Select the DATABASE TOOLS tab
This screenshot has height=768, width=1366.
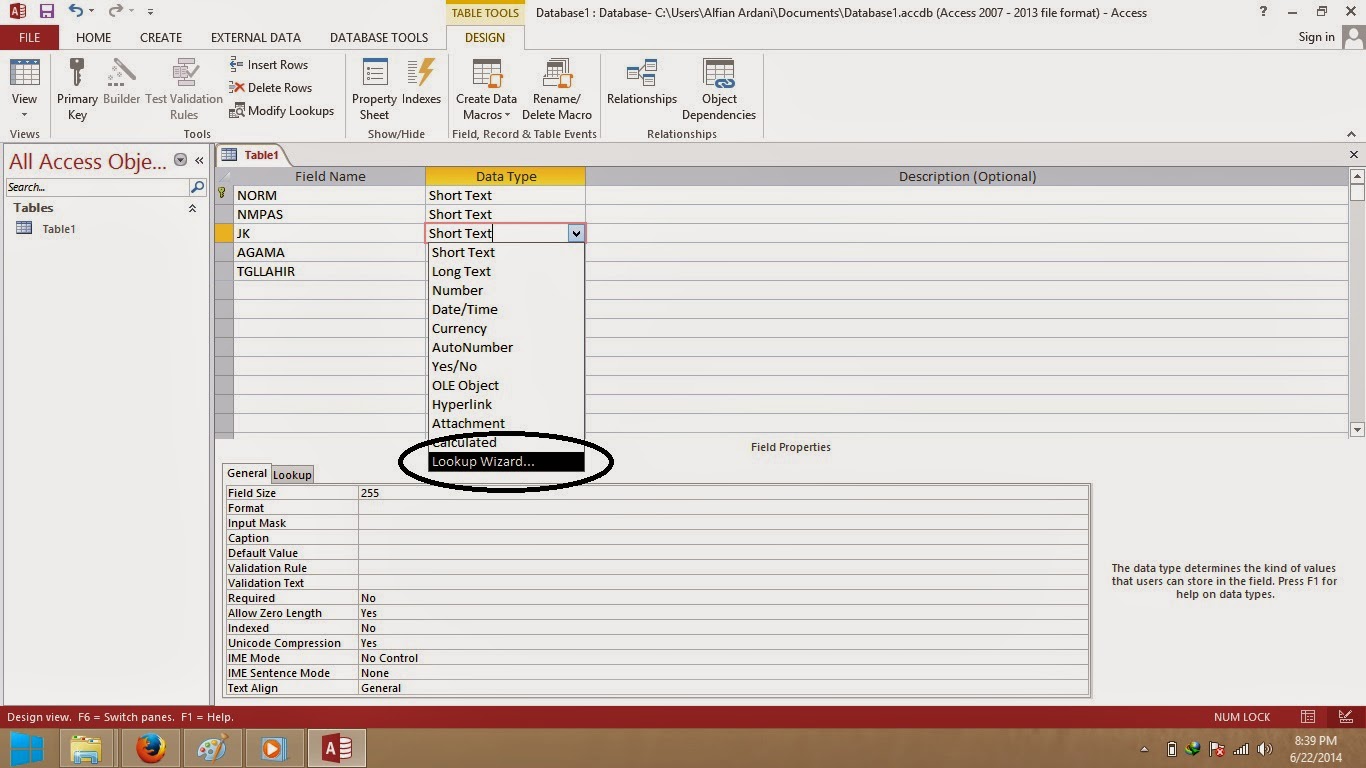[379, 37]
